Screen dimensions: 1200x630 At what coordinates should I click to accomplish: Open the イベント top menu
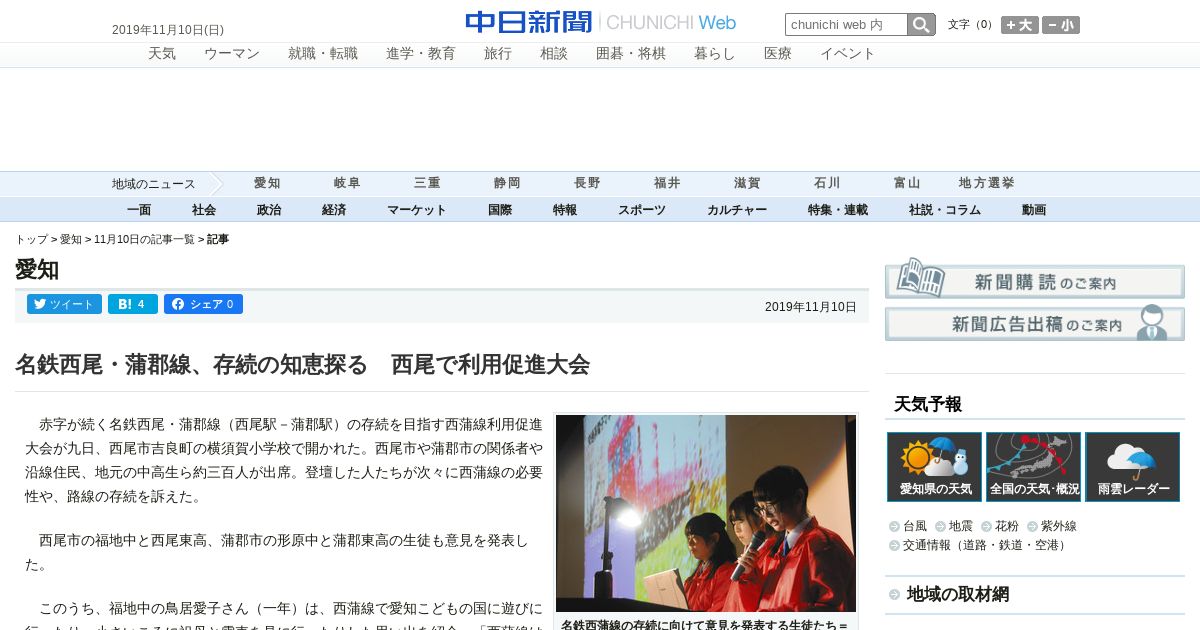pos(848,54)
